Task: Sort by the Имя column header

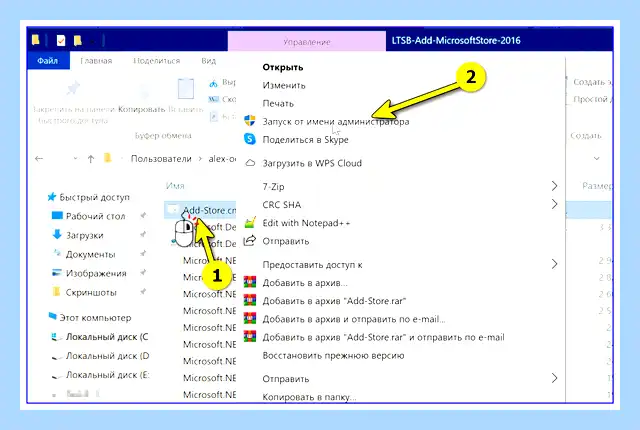Action: click(175, 186)
